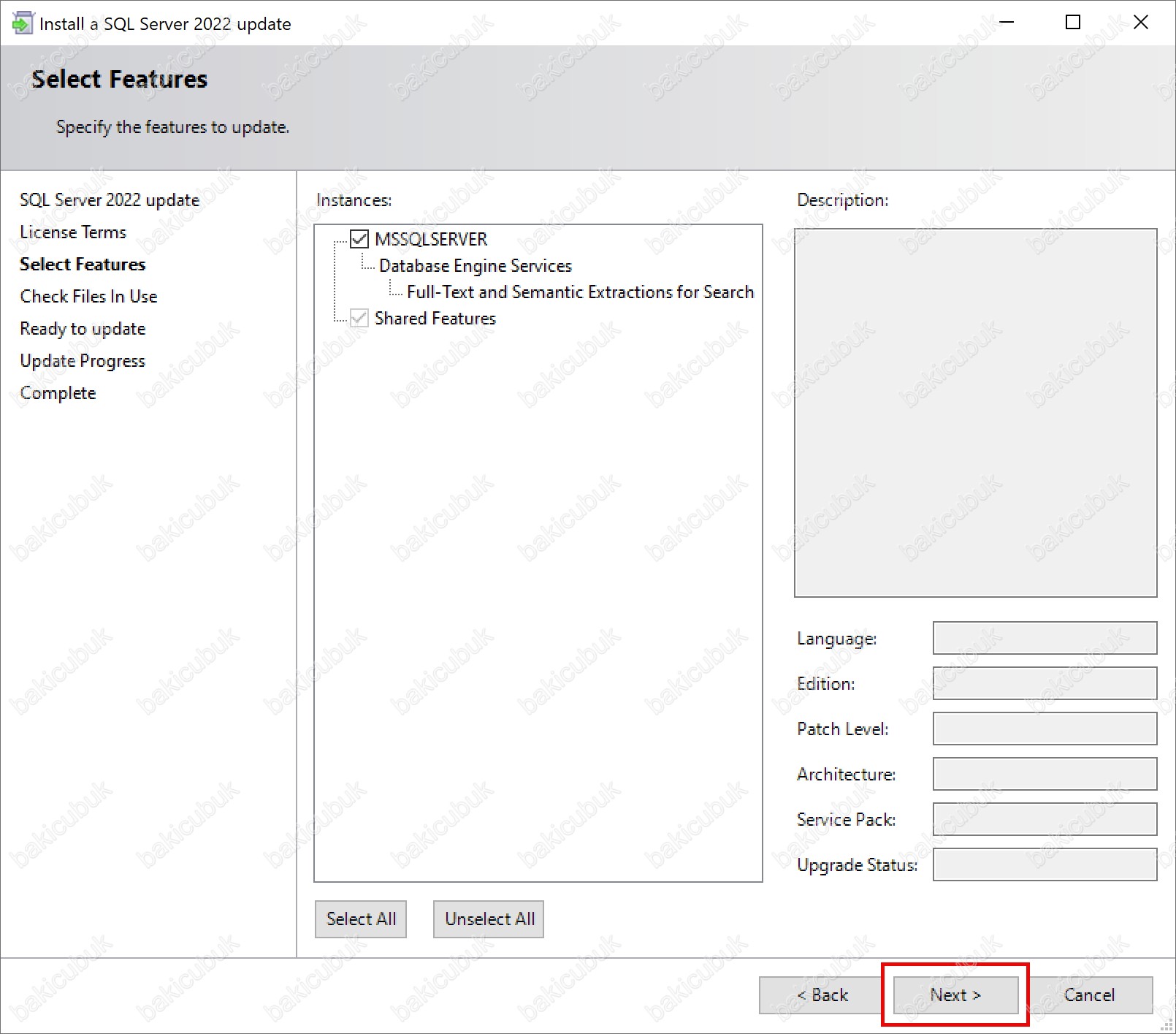Screen dimensions: 1176x1034
Task: Select the Shared Features label
Action: [435, 318]
